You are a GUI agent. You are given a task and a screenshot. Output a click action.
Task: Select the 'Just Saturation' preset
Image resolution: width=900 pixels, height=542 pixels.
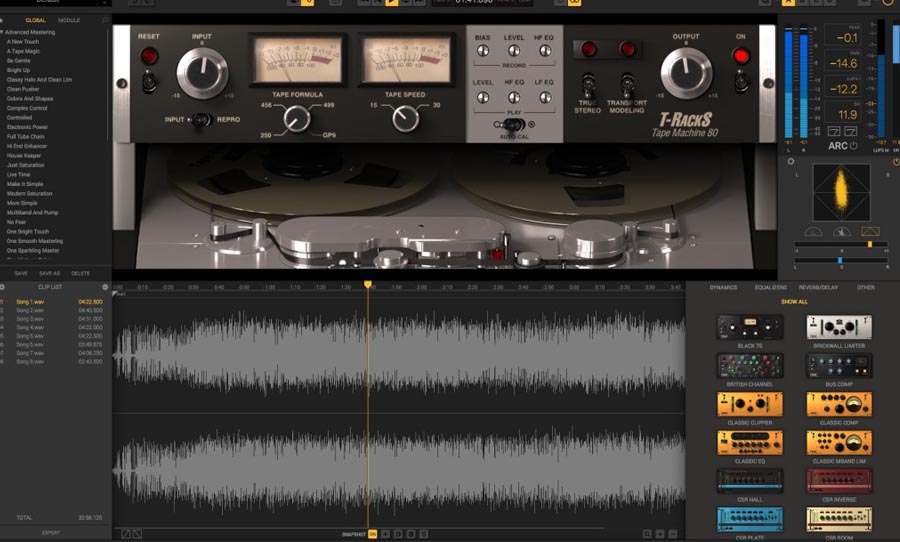tap(25, 165)
